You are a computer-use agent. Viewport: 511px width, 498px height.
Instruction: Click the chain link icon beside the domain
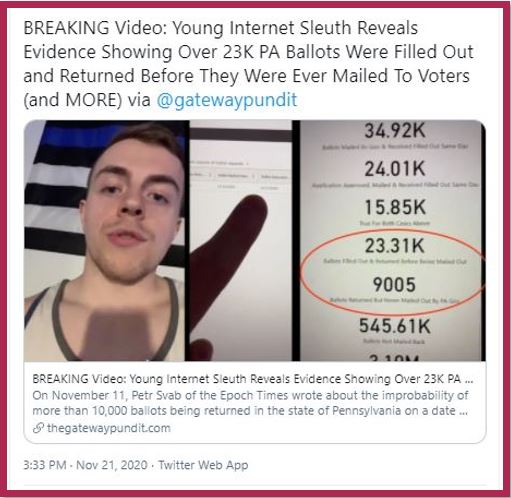click(39, 428)
